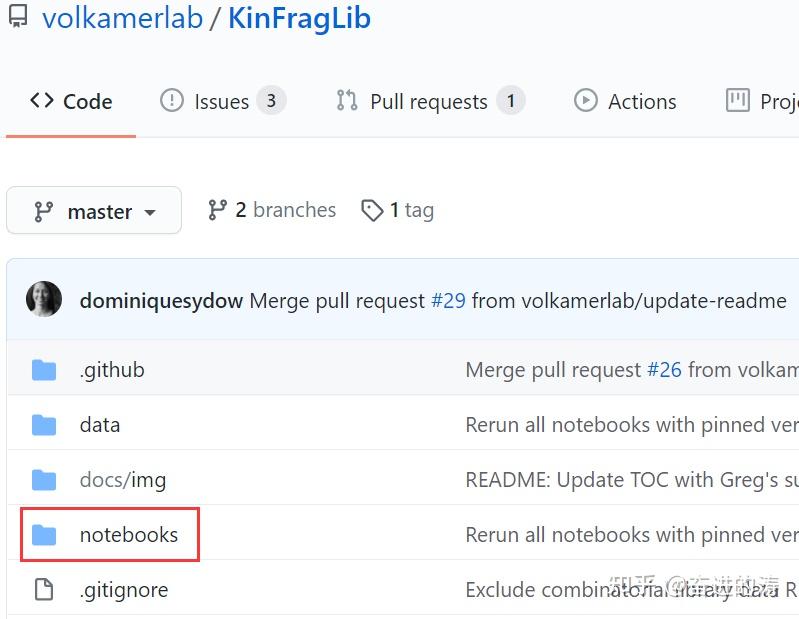799x619 pixels.
Task: Open the notebooks folder
Action: [129, 535]
